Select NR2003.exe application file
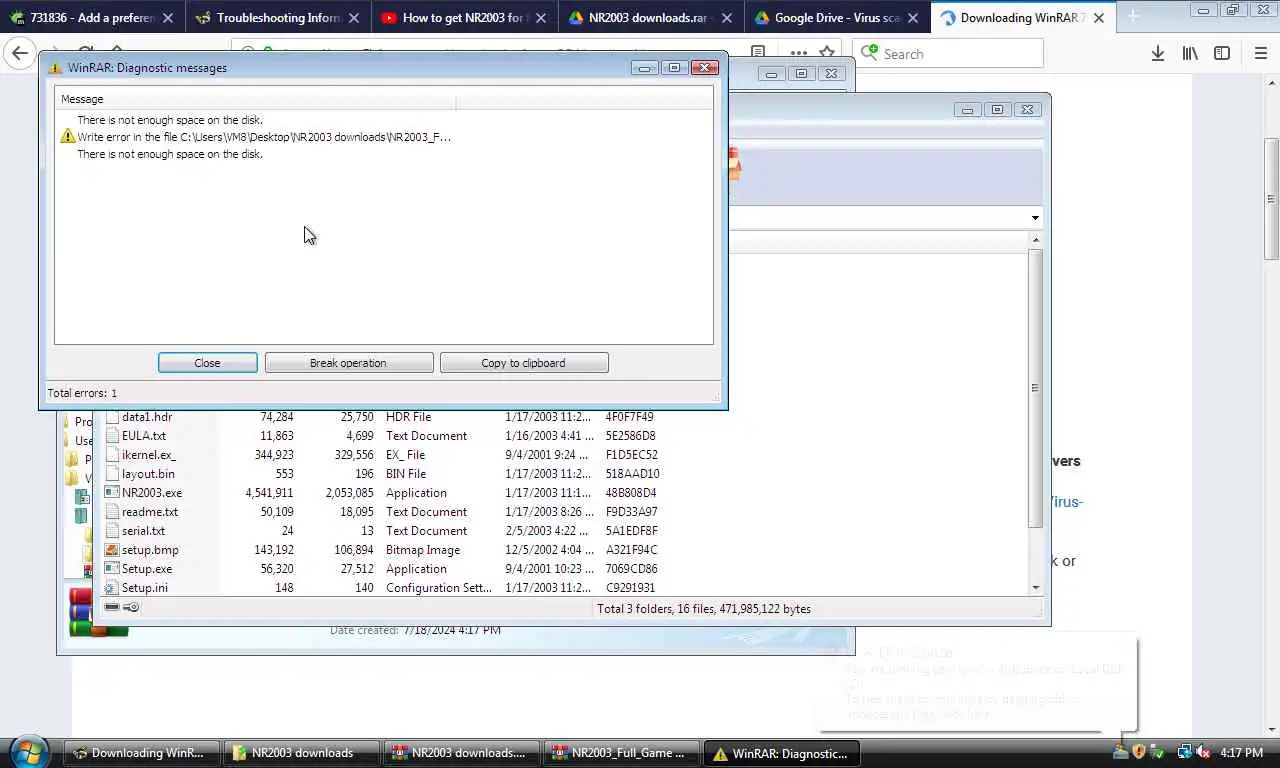Image resolution: width=1280 pixels, height=768 pixels. point(152,493)
